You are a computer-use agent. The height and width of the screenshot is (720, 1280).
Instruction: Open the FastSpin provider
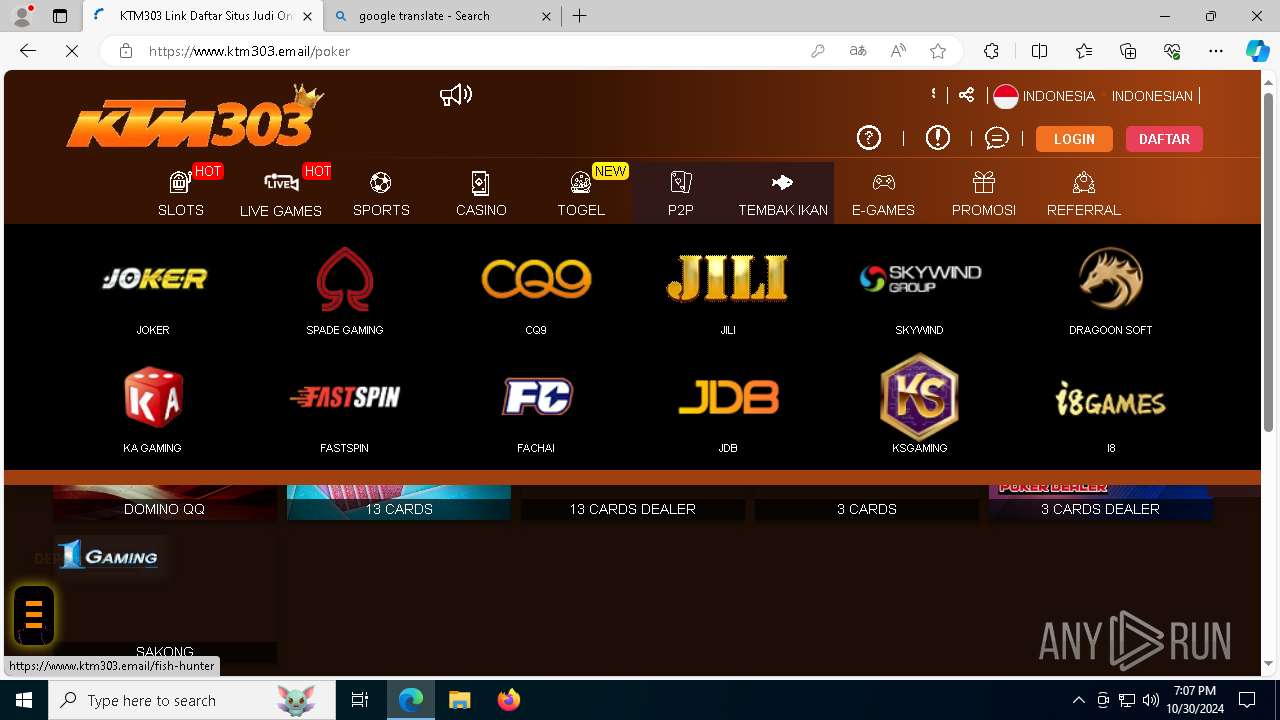tap(345, 397)
